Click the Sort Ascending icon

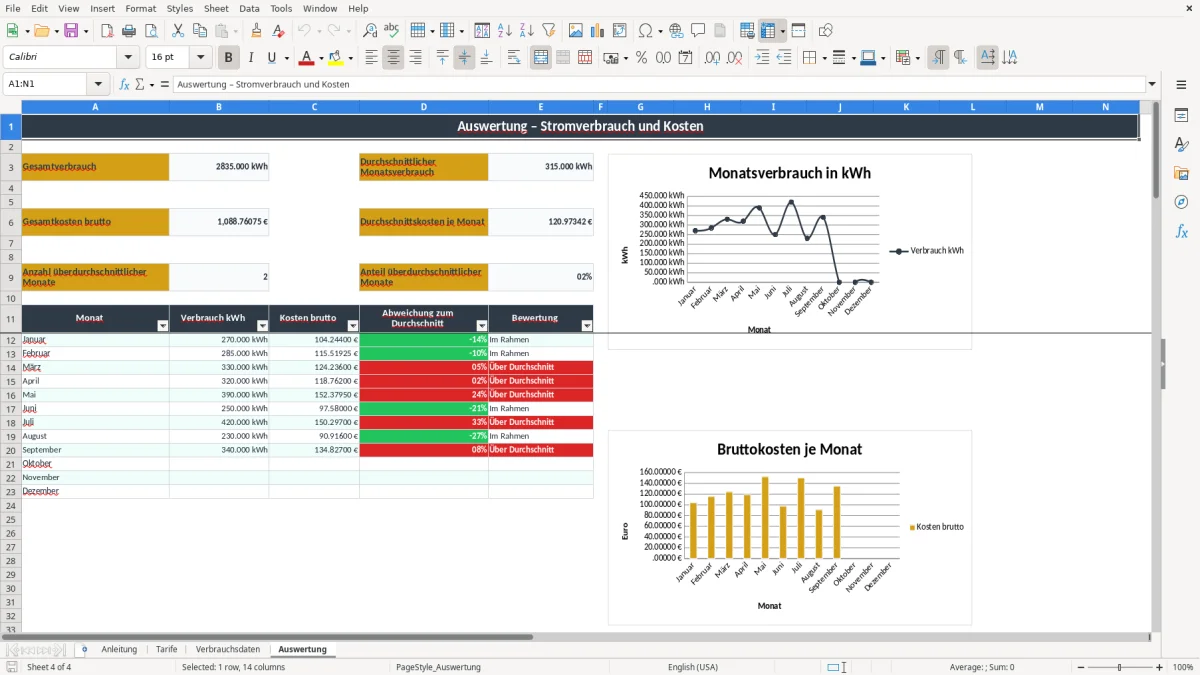point(505,31)
